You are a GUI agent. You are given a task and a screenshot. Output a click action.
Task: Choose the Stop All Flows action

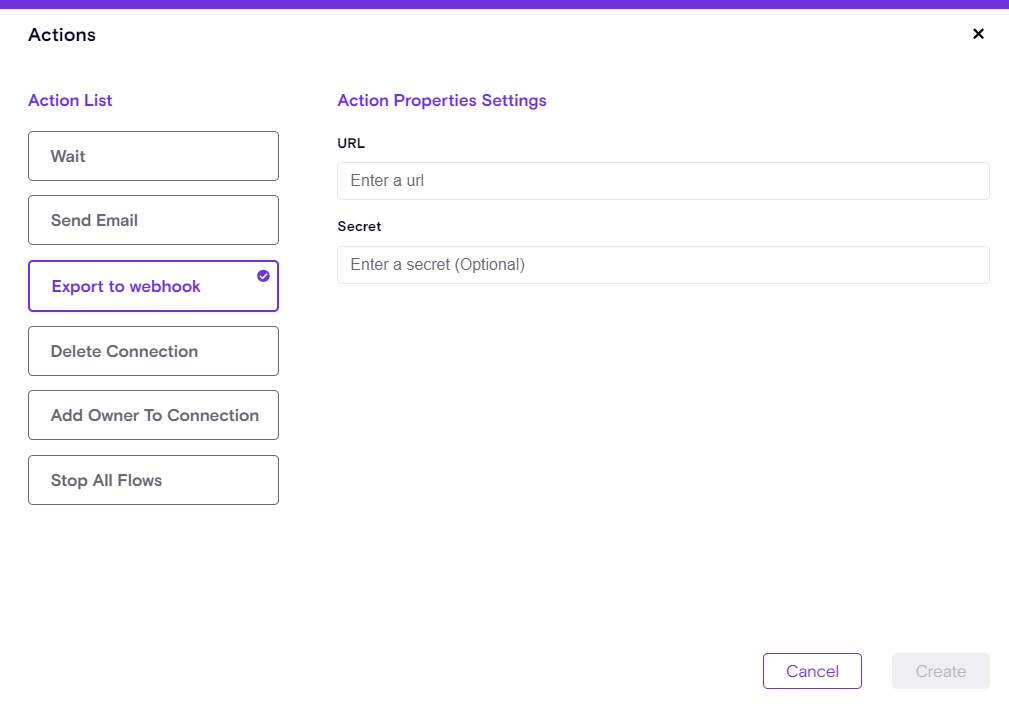pyautogui.click(x=153, y=480)
